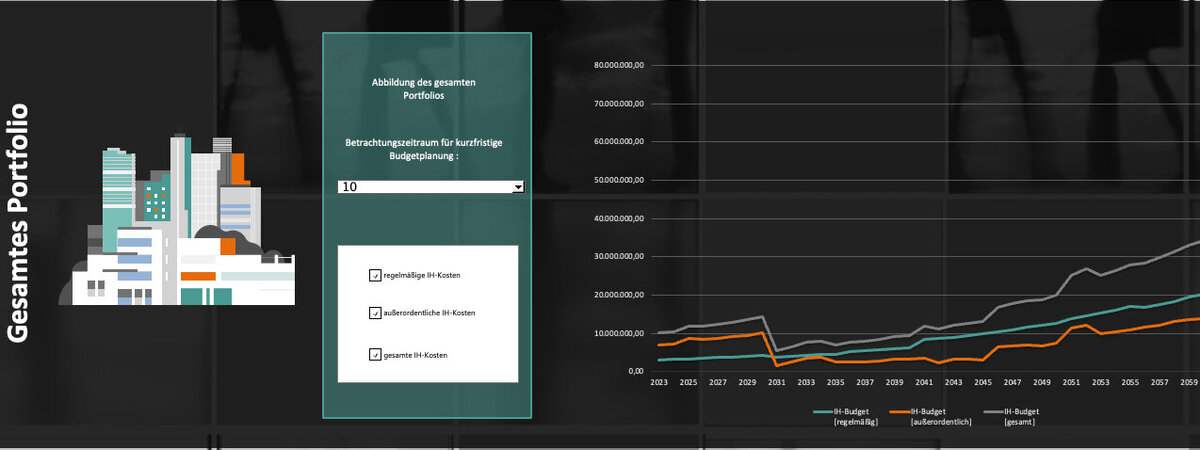Click the 2035 year label on axis
This screenshot has height=450, width=1200.
pyautogui.click(x=835, y=382)
